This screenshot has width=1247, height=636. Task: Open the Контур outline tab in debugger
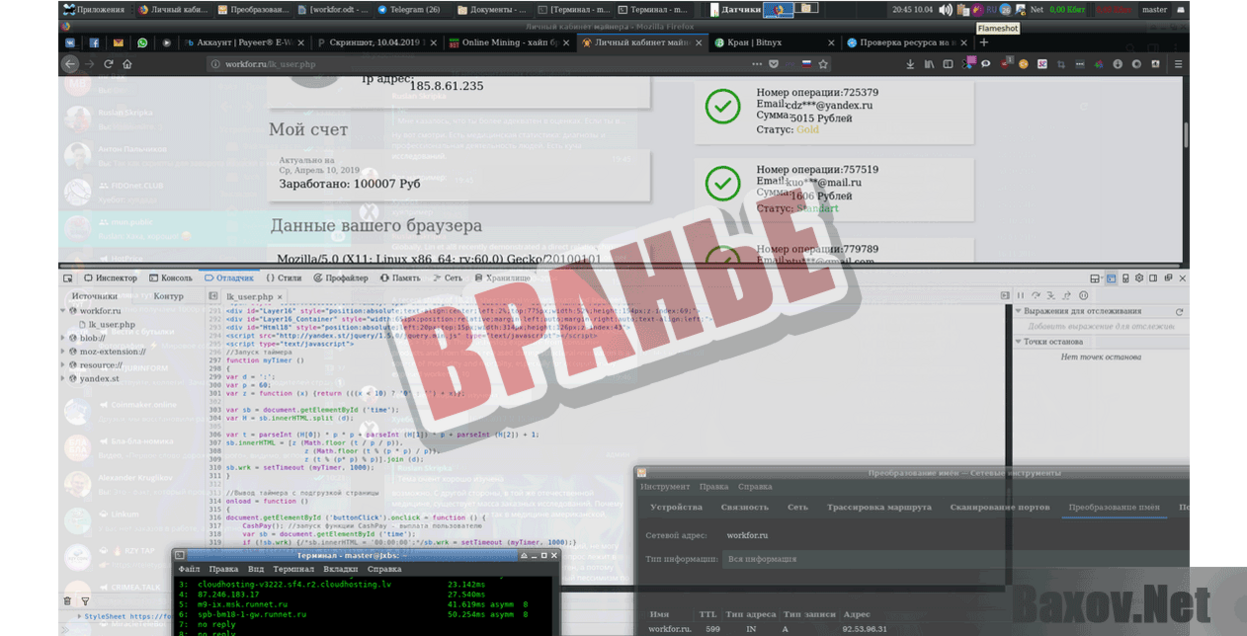pos(169,296)
